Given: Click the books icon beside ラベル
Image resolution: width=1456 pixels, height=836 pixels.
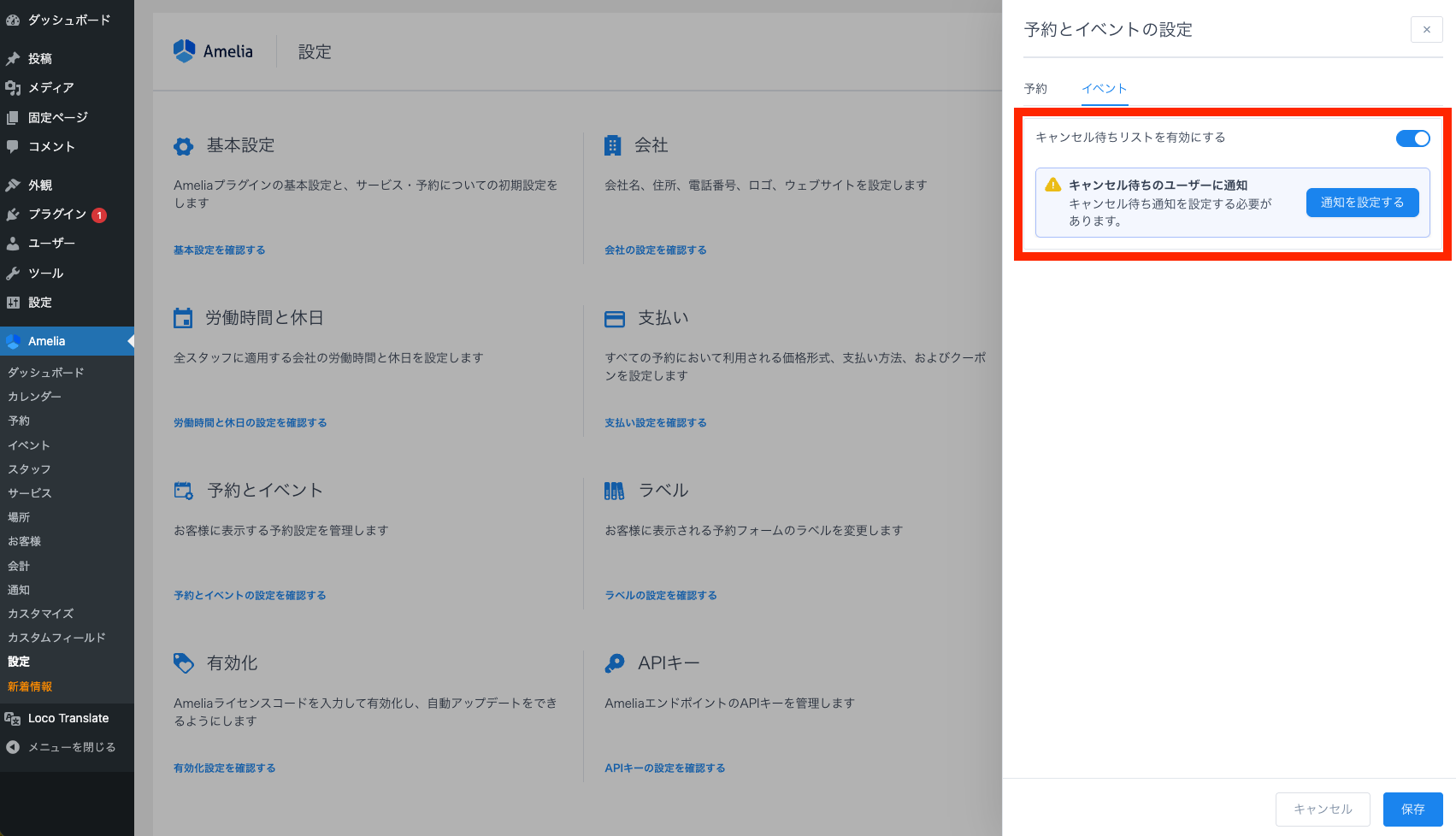Looking at the screenshot, I should point(614,491).
